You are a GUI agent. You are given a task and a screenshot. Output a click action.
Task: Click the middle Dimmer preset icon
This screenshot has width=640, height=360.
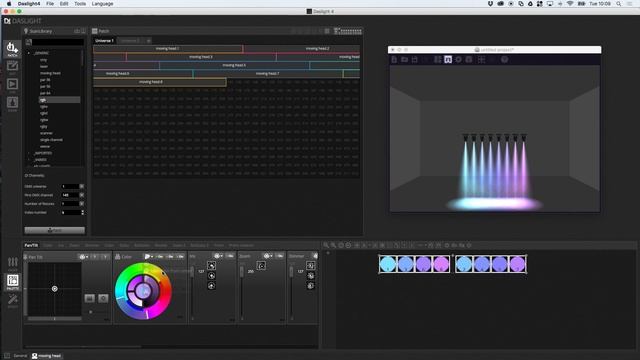pos(311,276)
